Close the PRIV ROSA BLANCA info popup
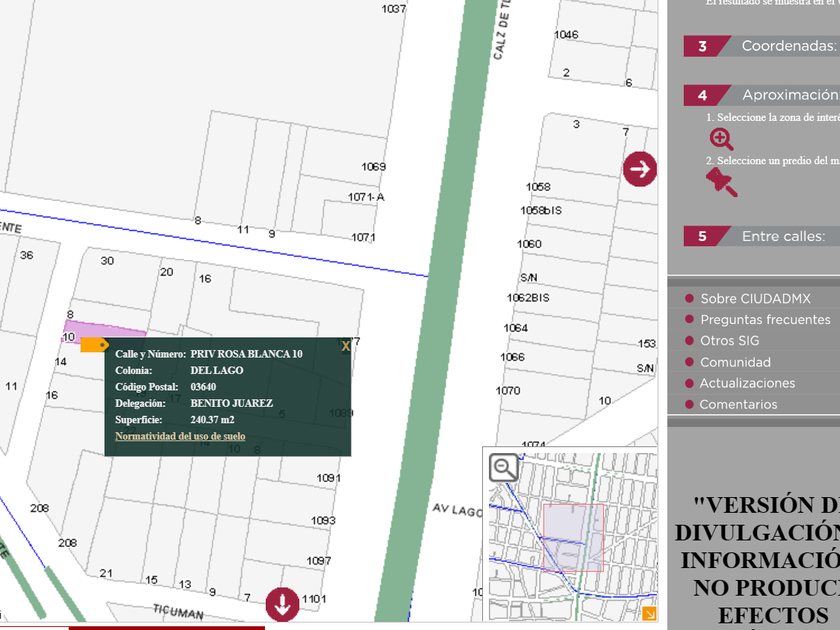Viewport: 840px width, 630px height. point(346,346)
